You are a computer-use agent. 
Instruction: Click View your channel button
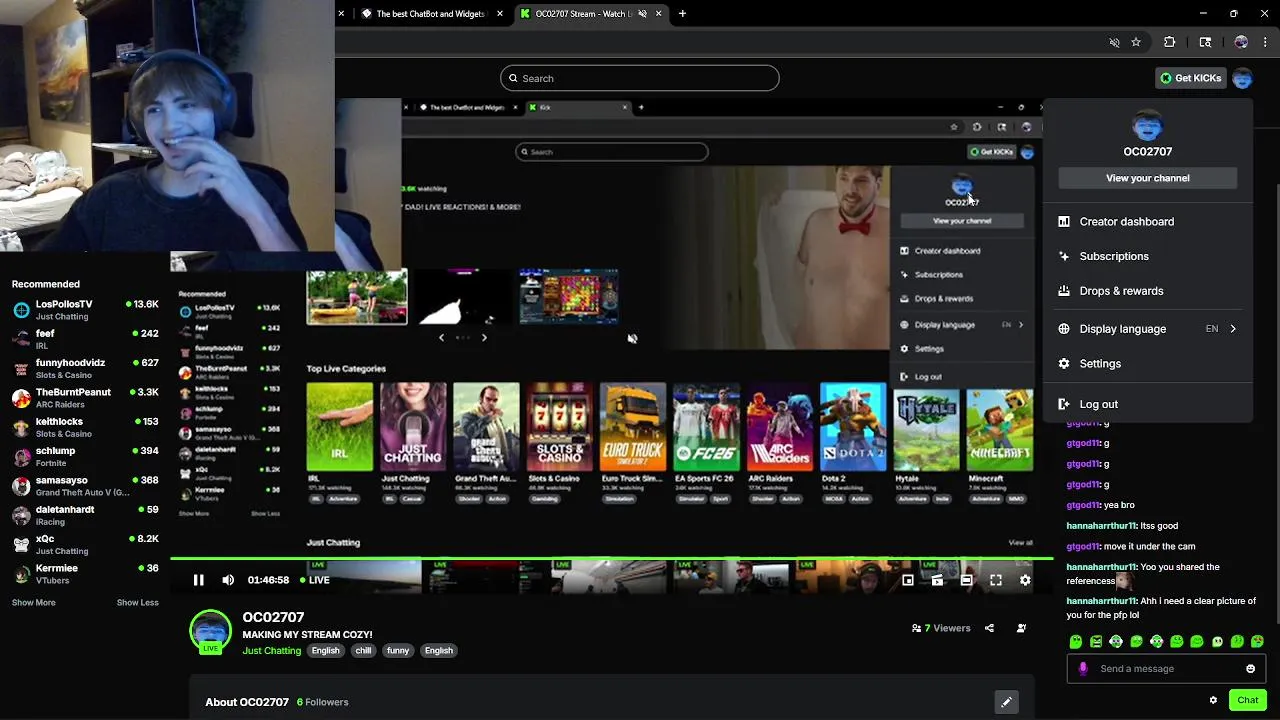pos(1147,178)
